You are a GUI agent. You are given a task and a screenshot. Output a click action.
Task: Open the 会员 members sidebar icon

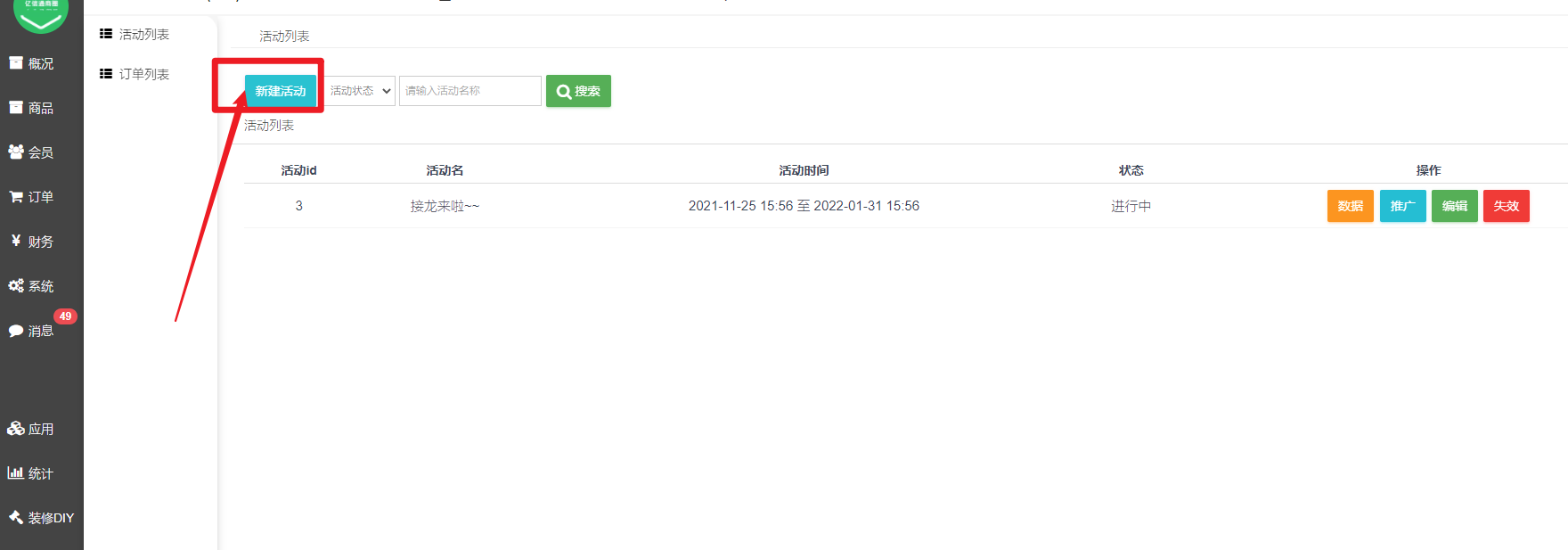(x=16, y=152)
